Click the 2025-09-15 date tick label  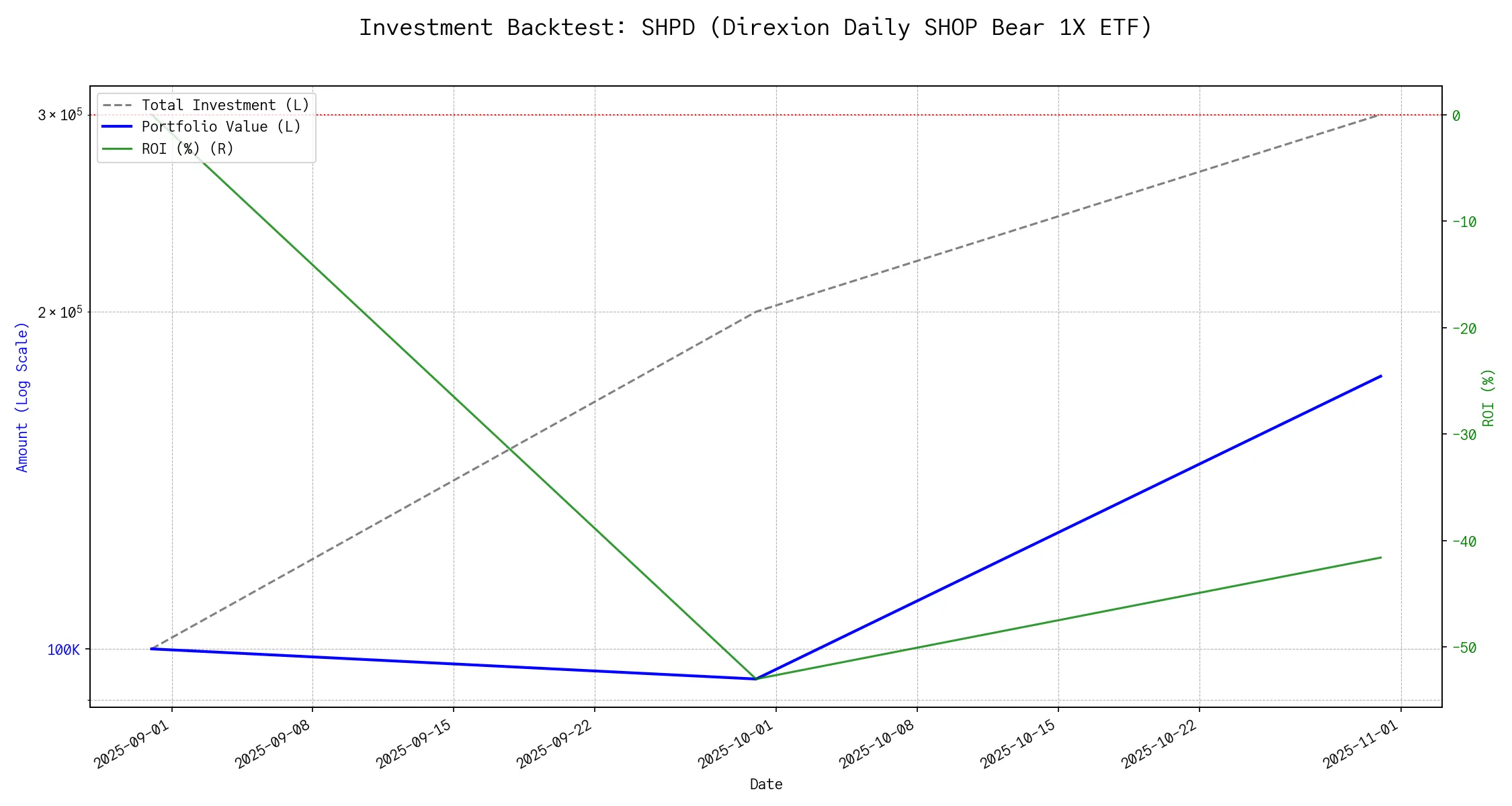click(x=415, y=744)
